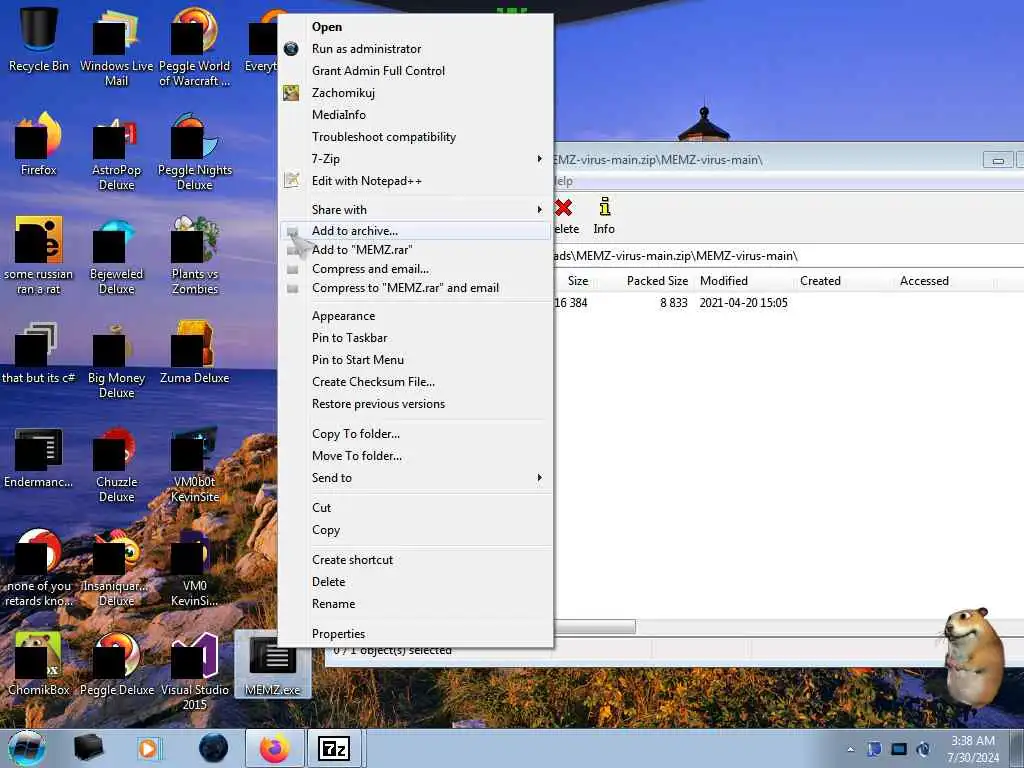Open VM0b0t KevinSite desktop icon
This screenshot has height=768, width=1024.
point(195,464)
